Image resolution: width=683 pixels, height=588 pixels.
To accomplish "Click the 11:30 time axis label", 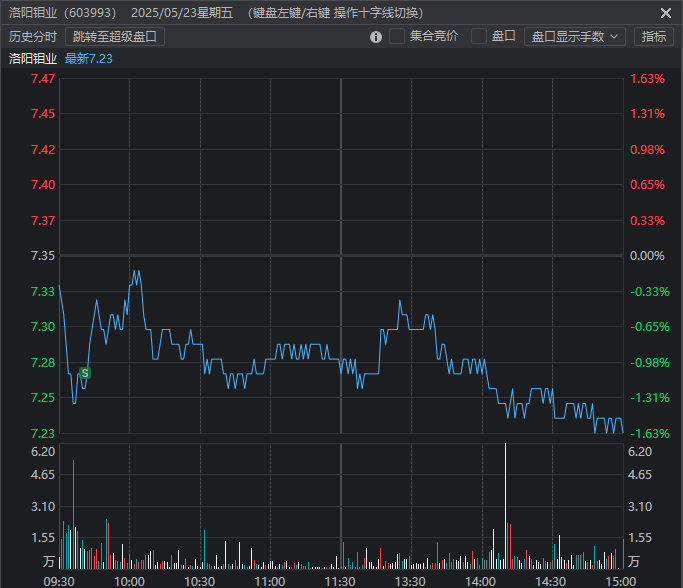I will [340, 580].
